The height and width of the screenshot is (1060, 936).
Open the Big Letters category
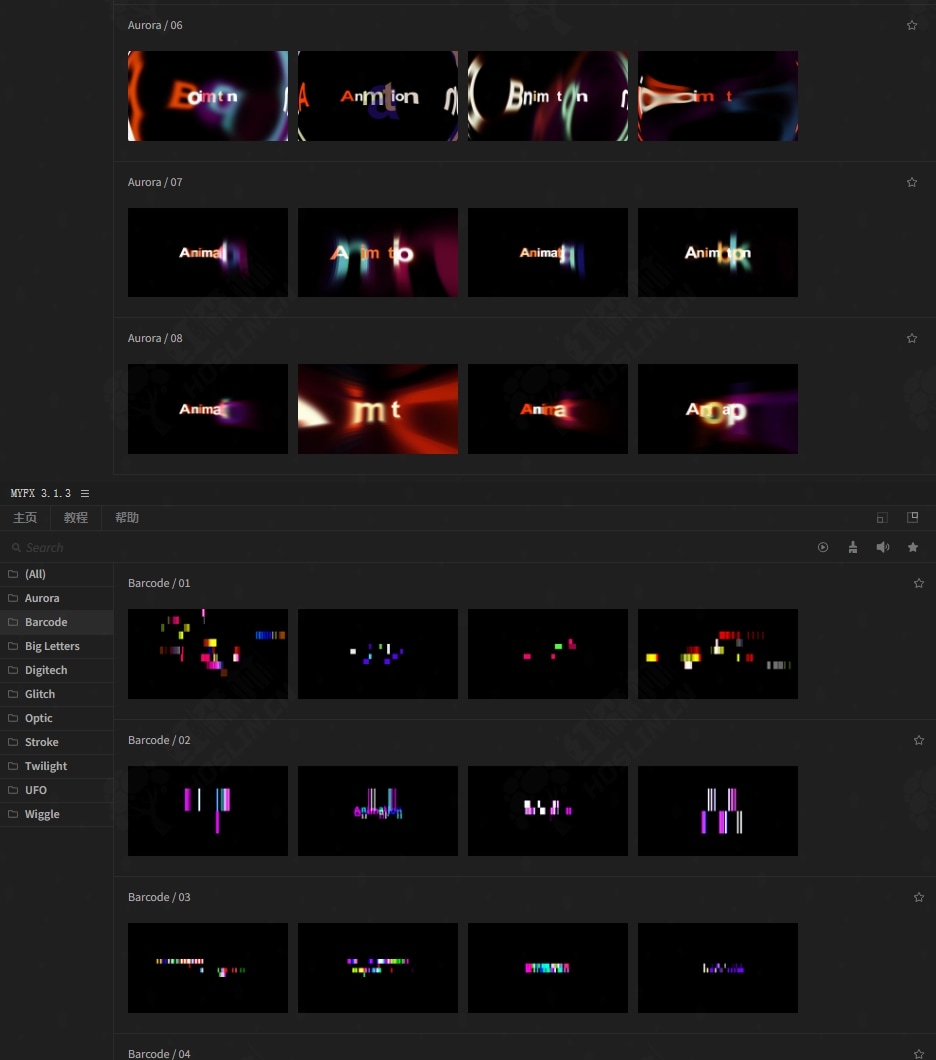tap(52, 646)
